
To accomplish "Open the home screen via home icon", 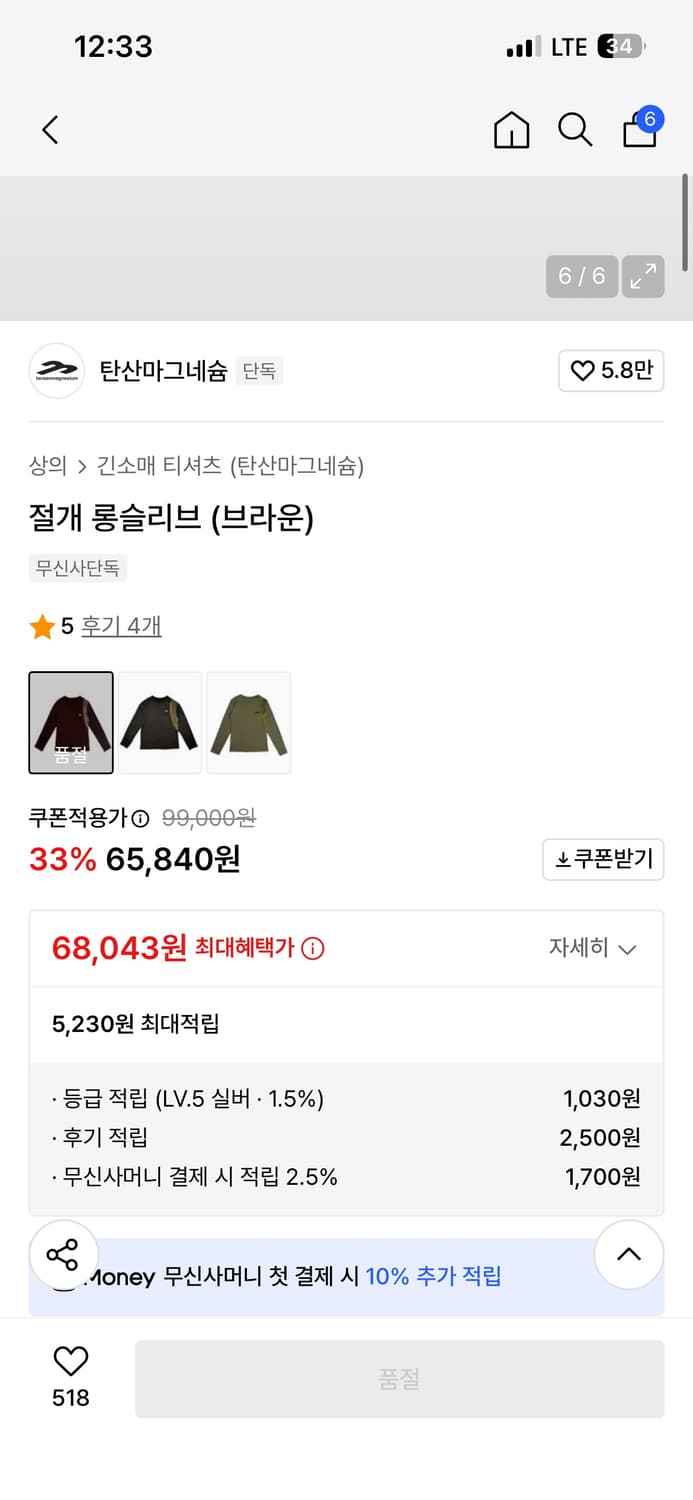I will click(511, 129).
